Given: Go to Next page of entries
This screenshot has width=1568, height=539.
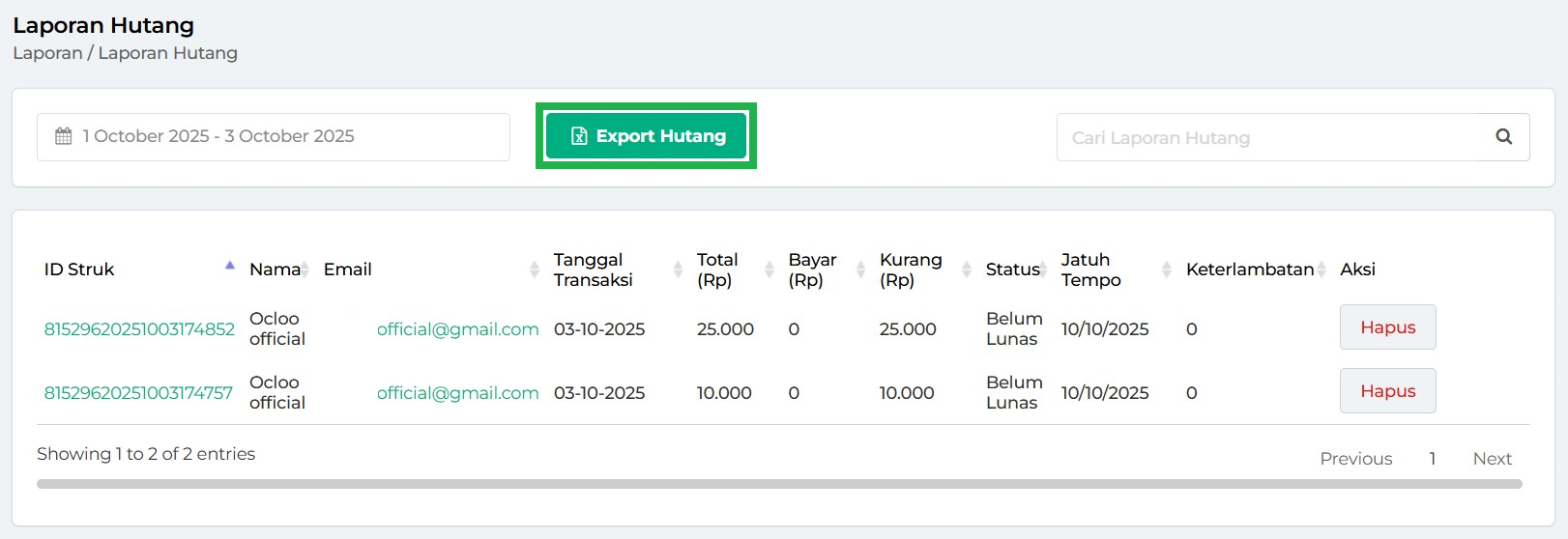Looking at the screenshot, I should (1492, 459).
